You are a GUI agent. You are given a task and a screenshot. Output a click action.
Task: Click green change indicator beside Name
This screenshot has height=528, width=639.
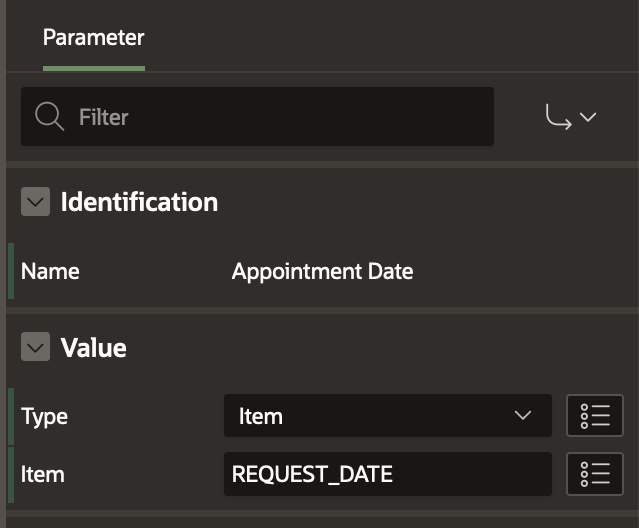[11, 271]
